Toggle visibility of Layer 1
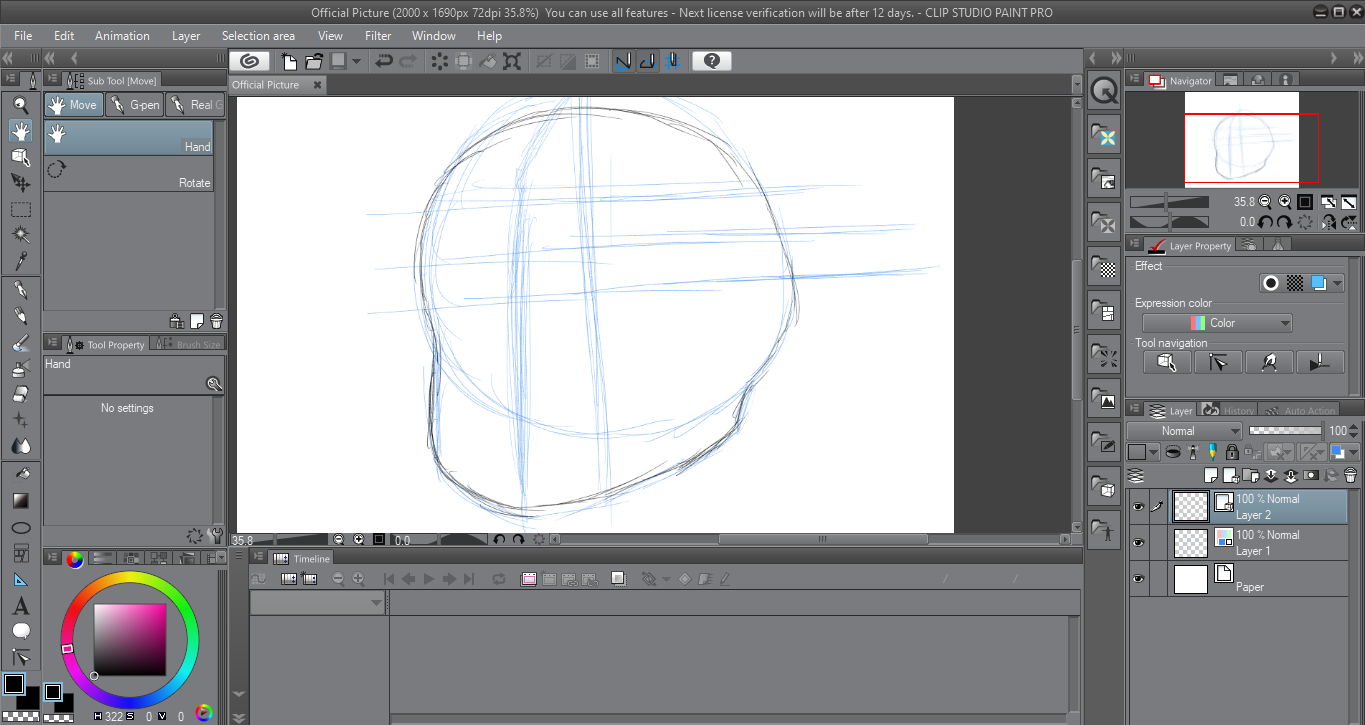The width and height of the screenshot is (1365, 725). point(1138,543)
